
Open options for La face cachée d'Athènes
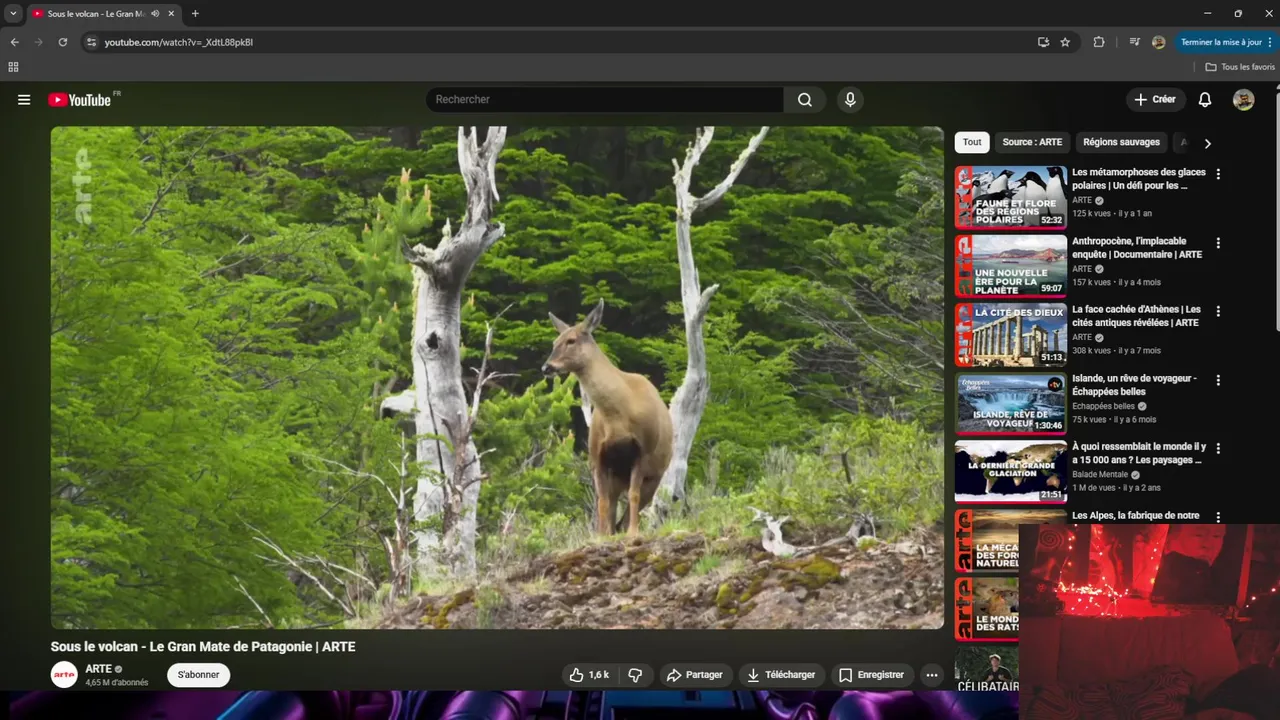click(x=1218, y=311)
